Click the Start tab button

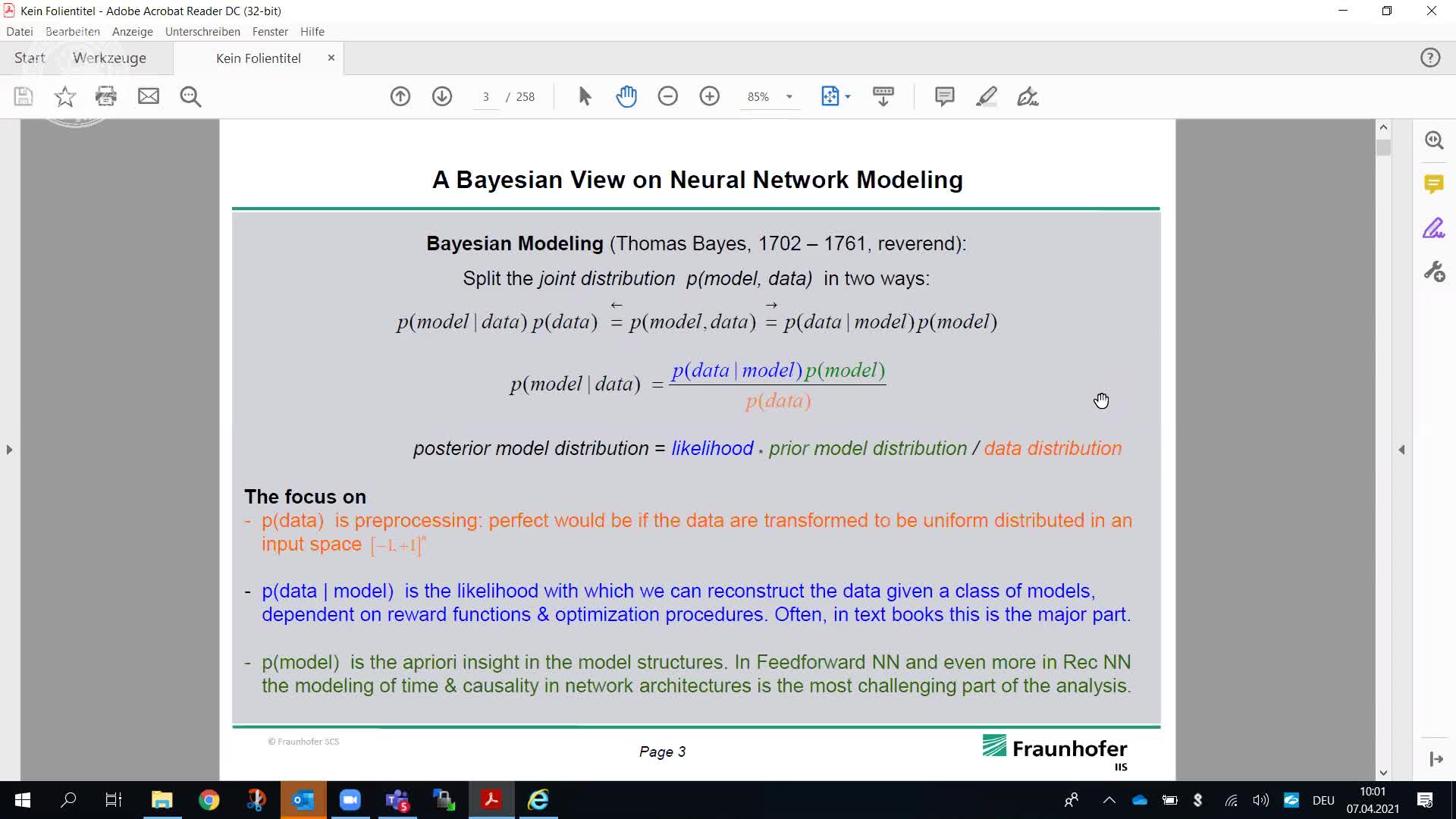tap(30, 58)
